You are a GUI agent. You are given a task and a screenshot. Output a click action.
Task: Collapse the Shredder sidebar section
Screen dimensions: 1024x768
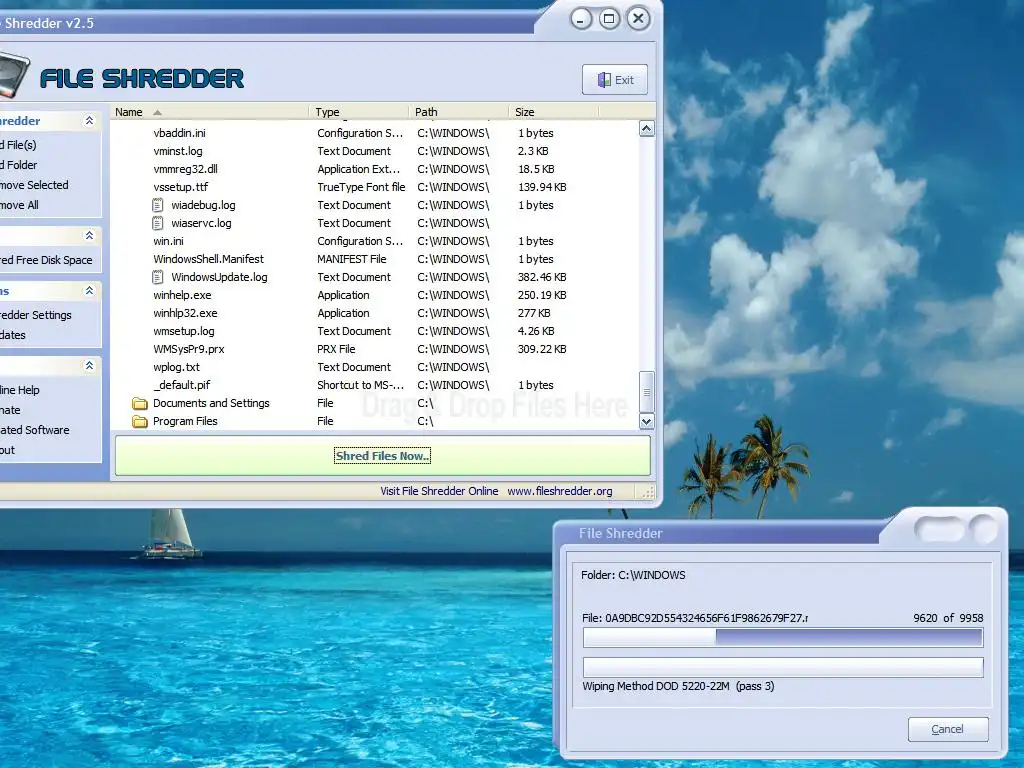(x=89, y=121)
